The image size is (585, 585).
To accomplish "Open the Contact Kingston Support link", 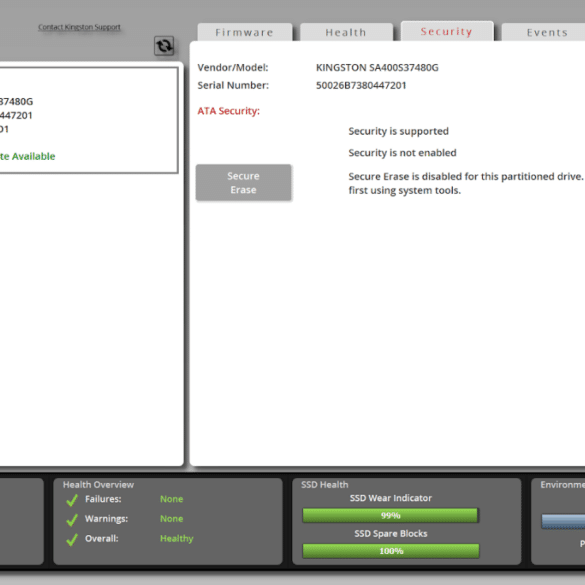I will point(79,27).
